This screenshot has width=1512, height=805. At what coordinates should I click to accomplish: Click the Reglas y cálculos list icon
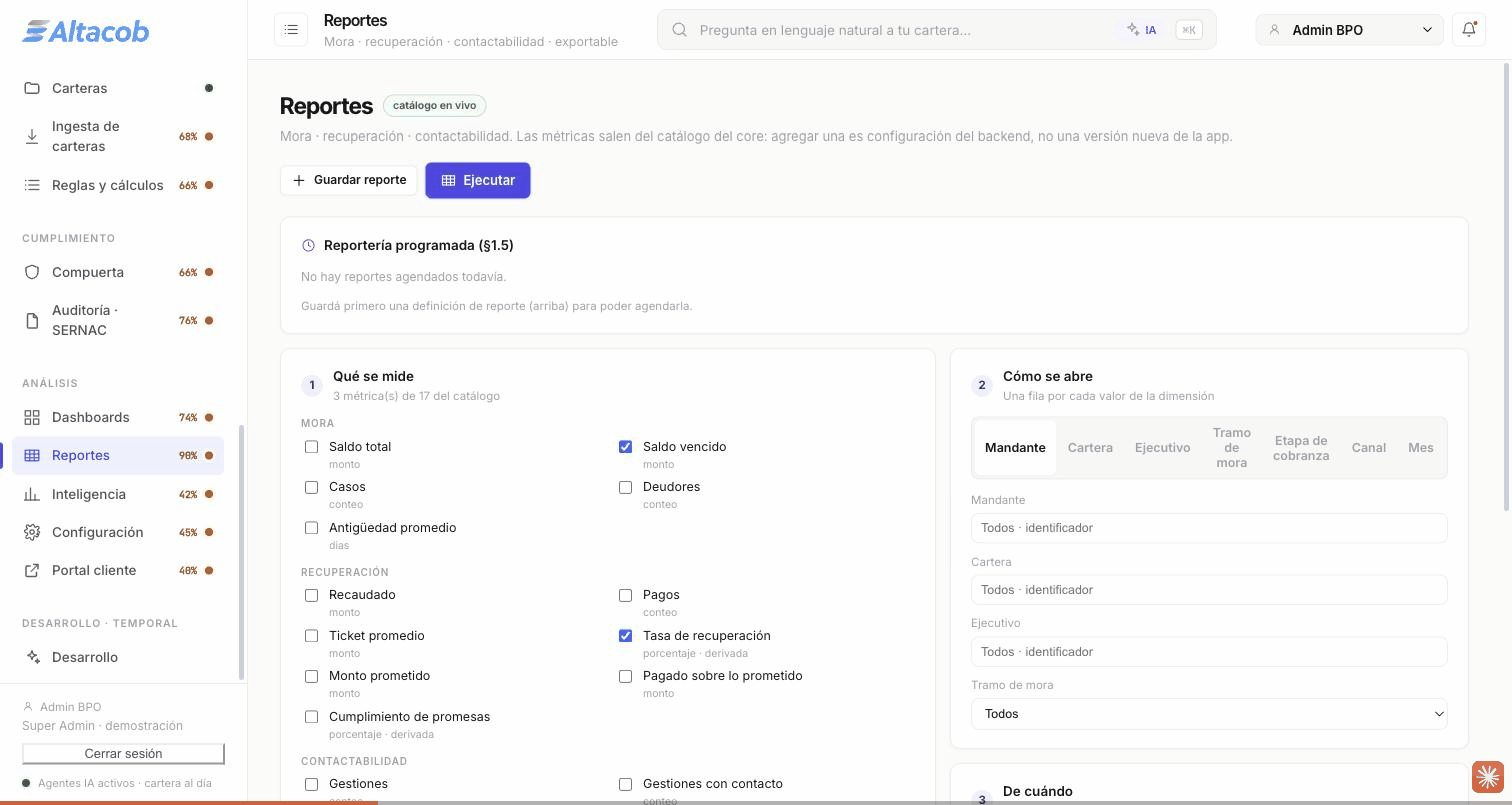click(x=32, y=185)
